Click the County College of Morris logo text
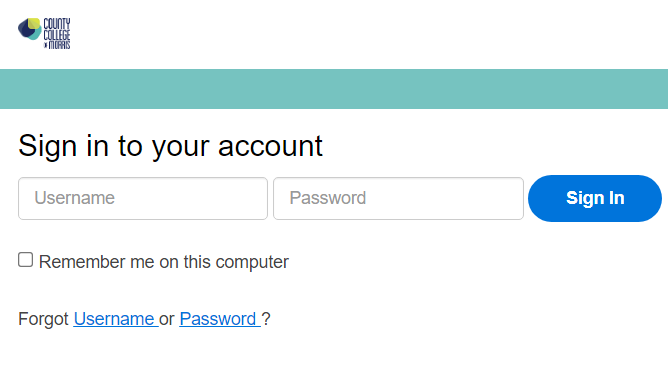This screenshot has width=670, height=365. point(57,33)
